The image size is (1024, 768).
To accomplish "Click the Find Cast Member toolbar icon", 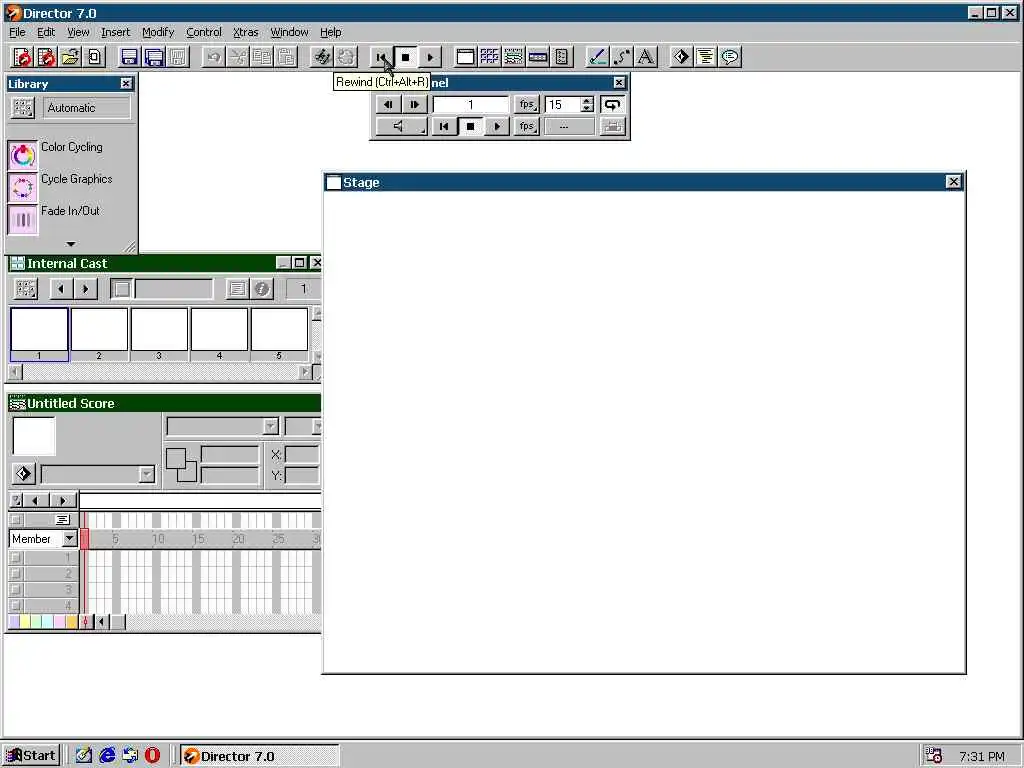I will 321,57.
